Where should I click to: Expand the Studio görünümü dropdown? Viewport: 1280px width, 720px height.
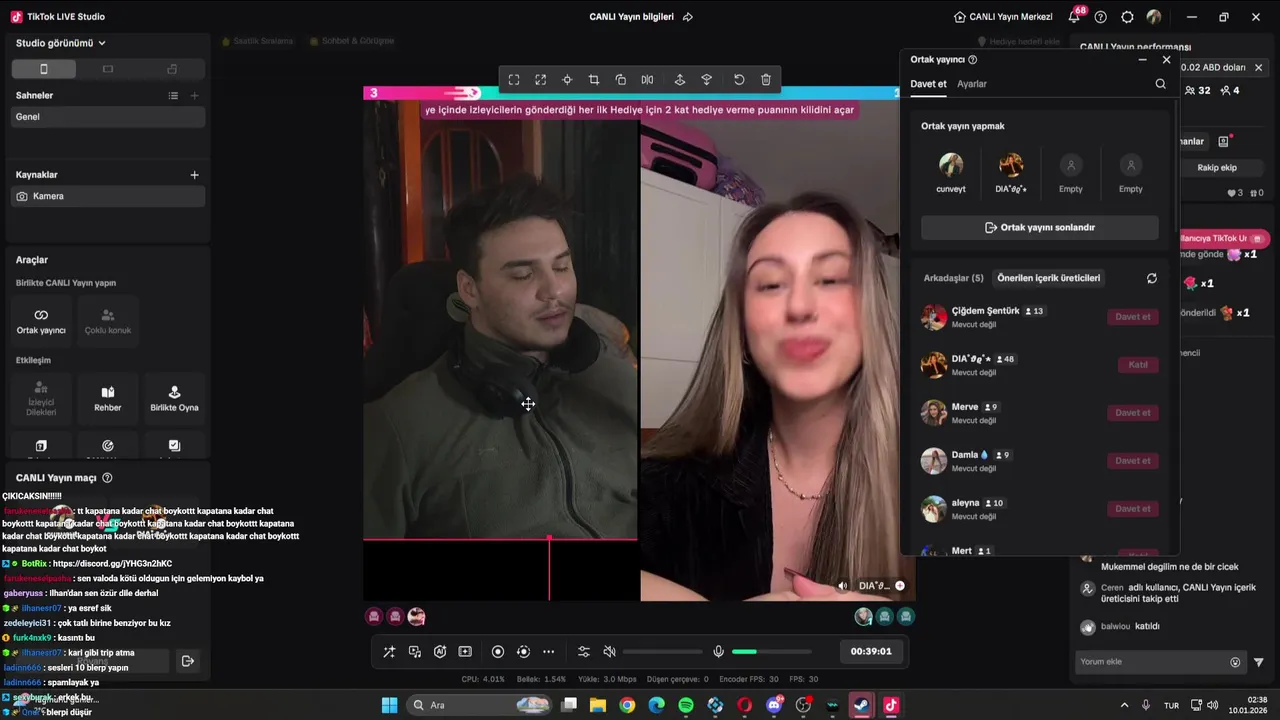(61, 43)
